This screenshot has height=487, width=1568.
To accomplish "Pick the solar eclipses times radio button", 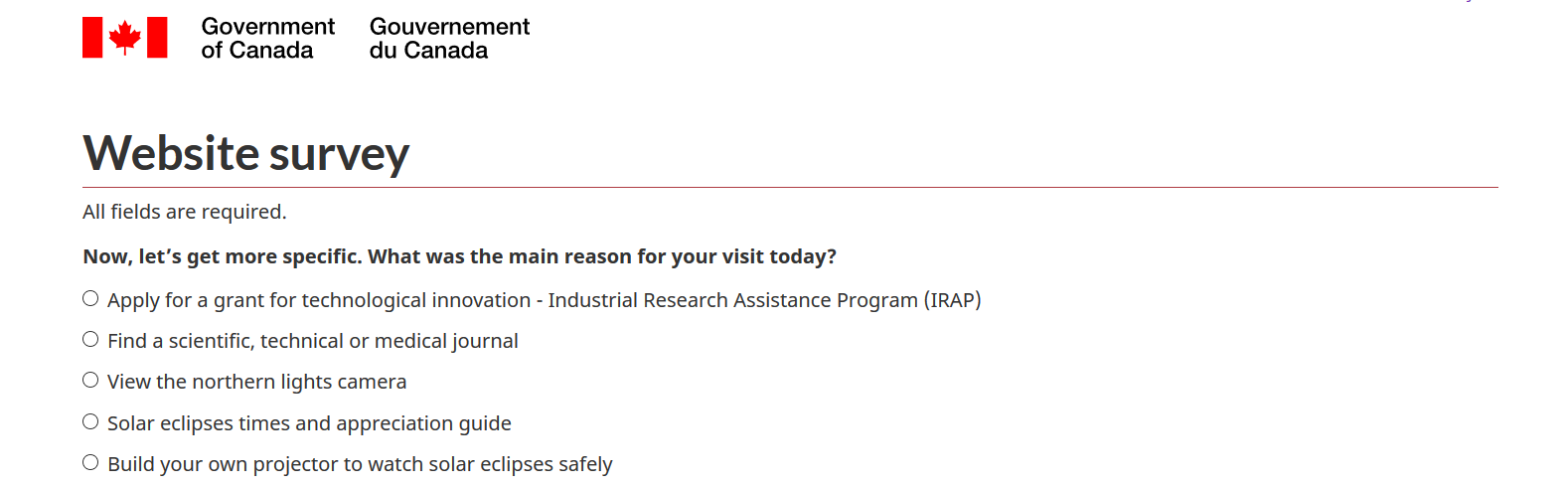I will click(90, 421).
